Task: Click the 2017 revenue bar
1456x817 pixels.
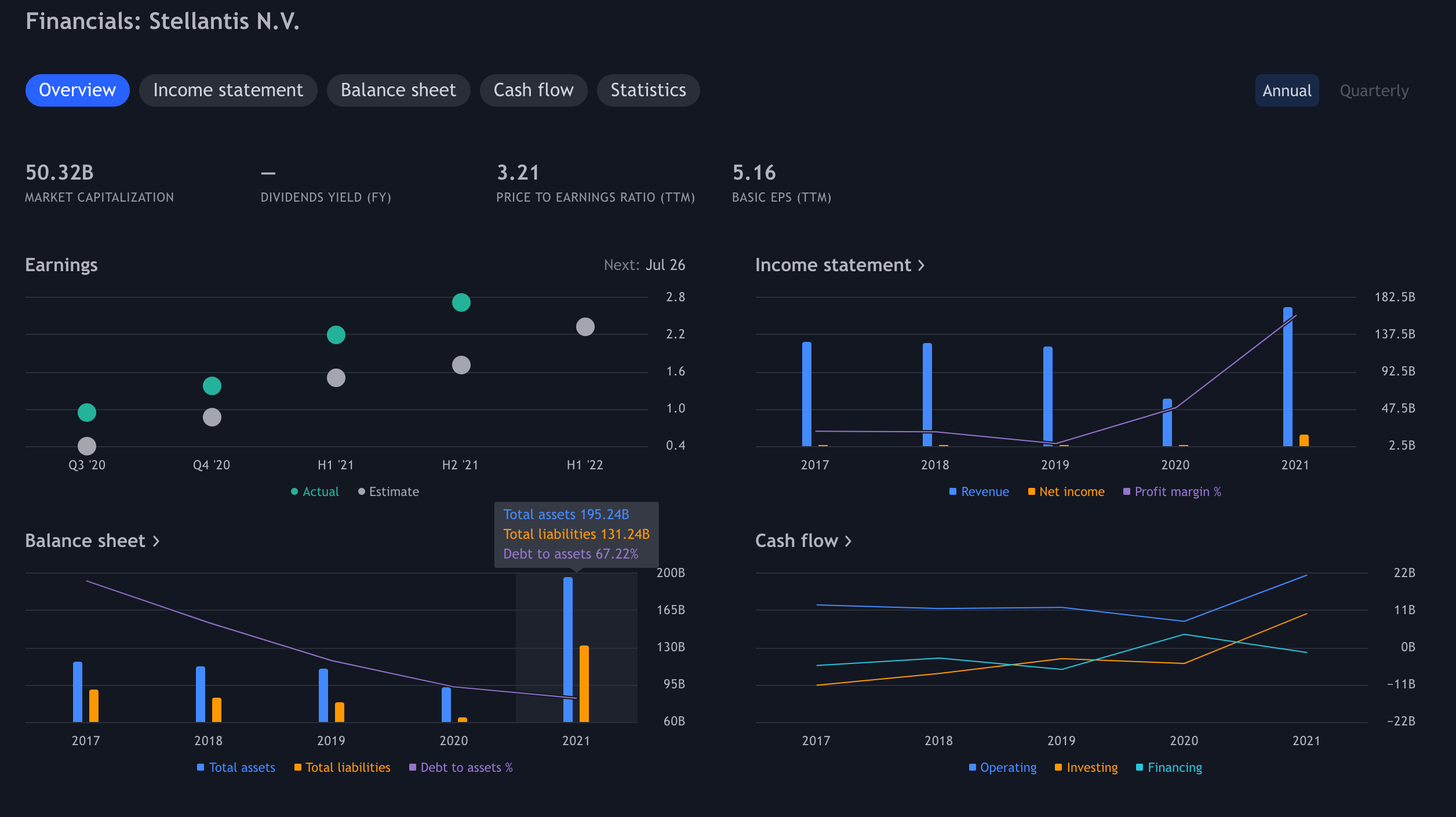Action: (x=807, y=394)
